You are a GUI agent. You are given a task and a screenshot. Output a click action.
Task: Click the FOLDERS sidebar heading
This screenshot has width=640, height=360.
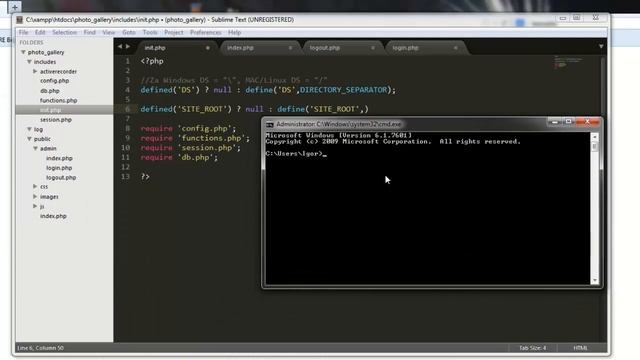click(x=31, y=42)
